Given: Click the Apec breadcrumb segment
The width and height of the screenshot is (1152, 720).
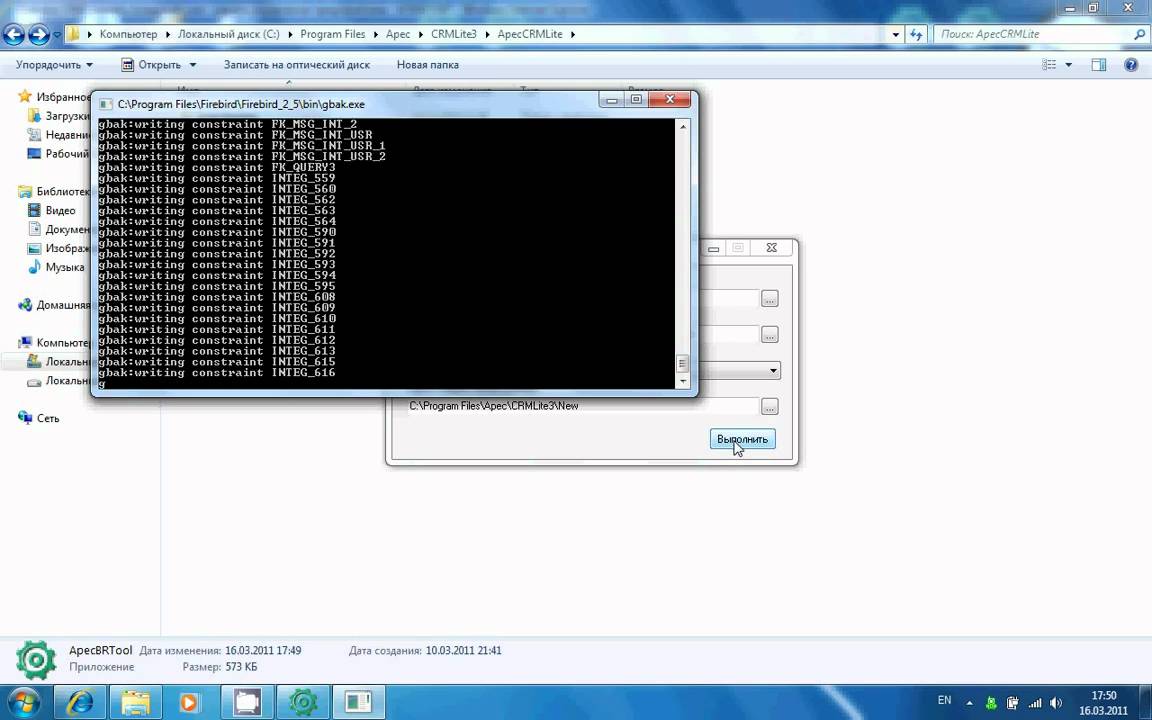Looking at the screenshot, I should (x=398, y=34).
